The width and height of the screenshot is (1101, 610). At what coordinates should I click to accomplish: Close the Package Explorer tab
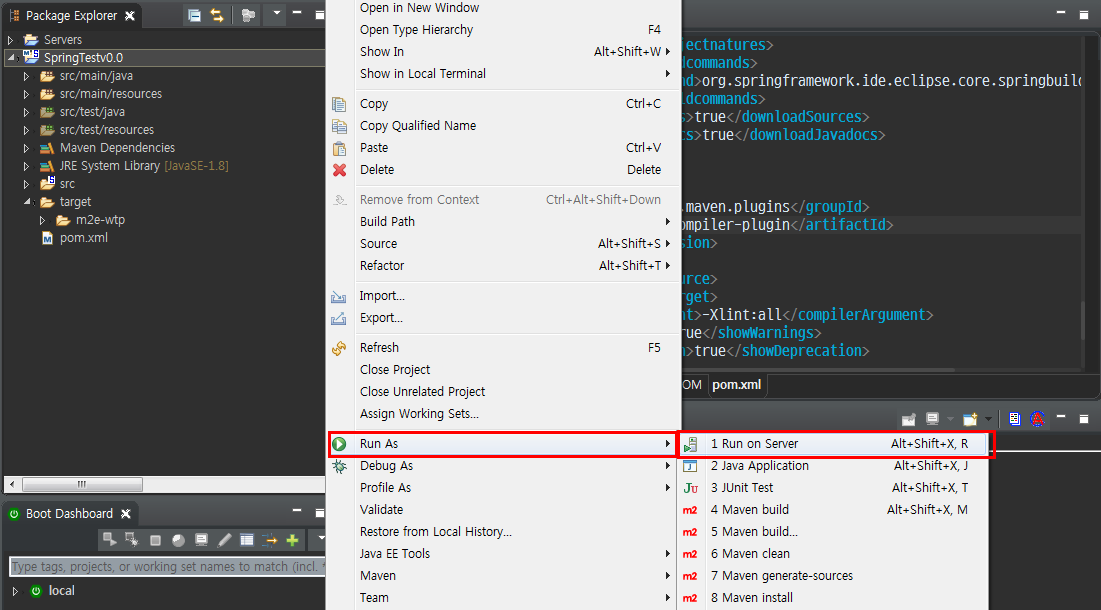coord(130,15)
